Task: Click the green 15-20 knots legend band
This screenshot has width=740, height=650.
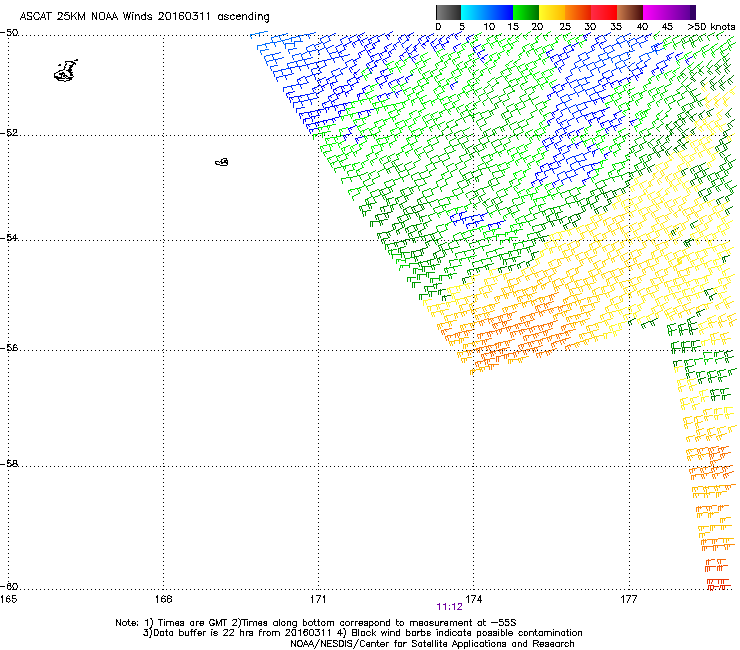Action: pyautogui.click(x=526, y=12)
